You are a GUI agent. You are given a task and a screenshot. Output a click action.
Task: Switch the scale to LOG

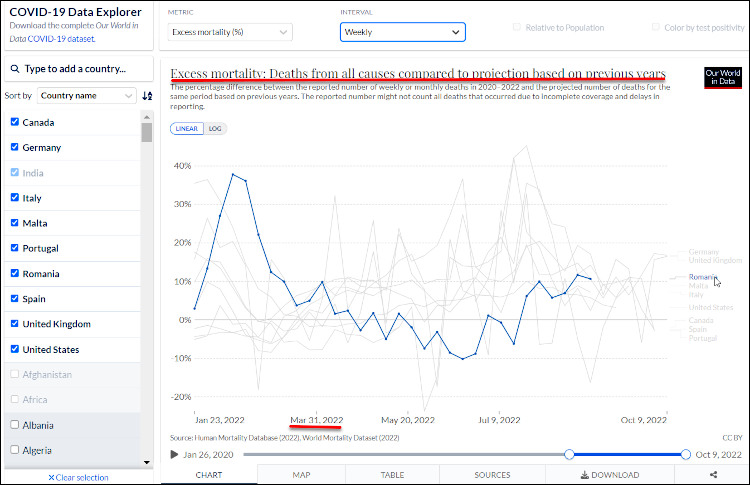pos(215,129)
